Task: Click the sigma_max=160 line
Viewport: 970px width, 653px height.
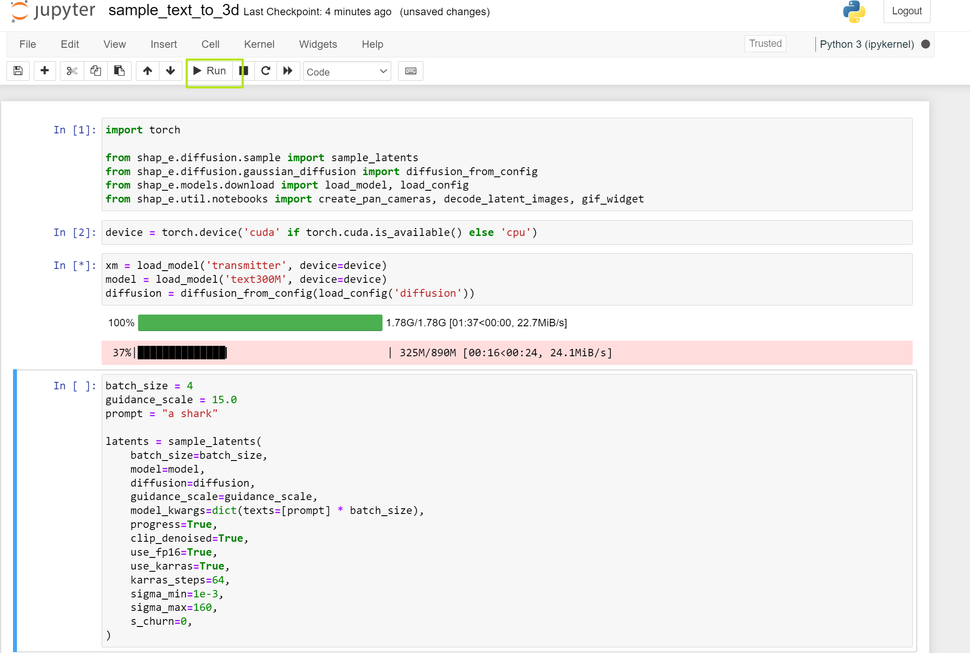Action: pyautogui.click(x=173, y=608)
